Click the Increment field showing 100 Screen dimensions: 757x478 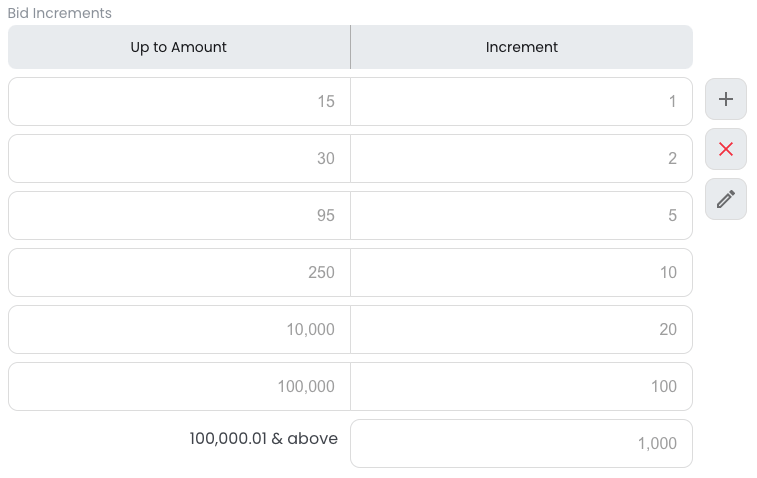pyautogui.click(x=521, y=387)
